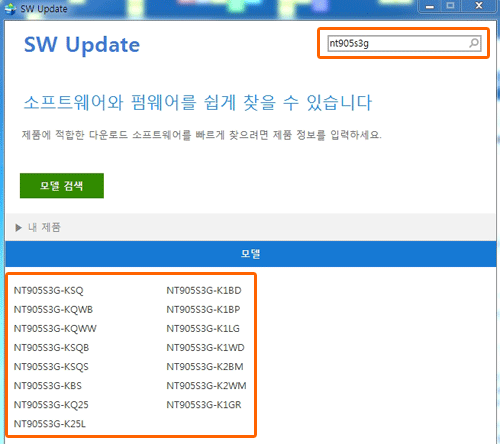Click the 모델 blue header bar
Image resolution: width=500 pixels, height=444 pixels.
pyautogui.click(x=251, y=254)
